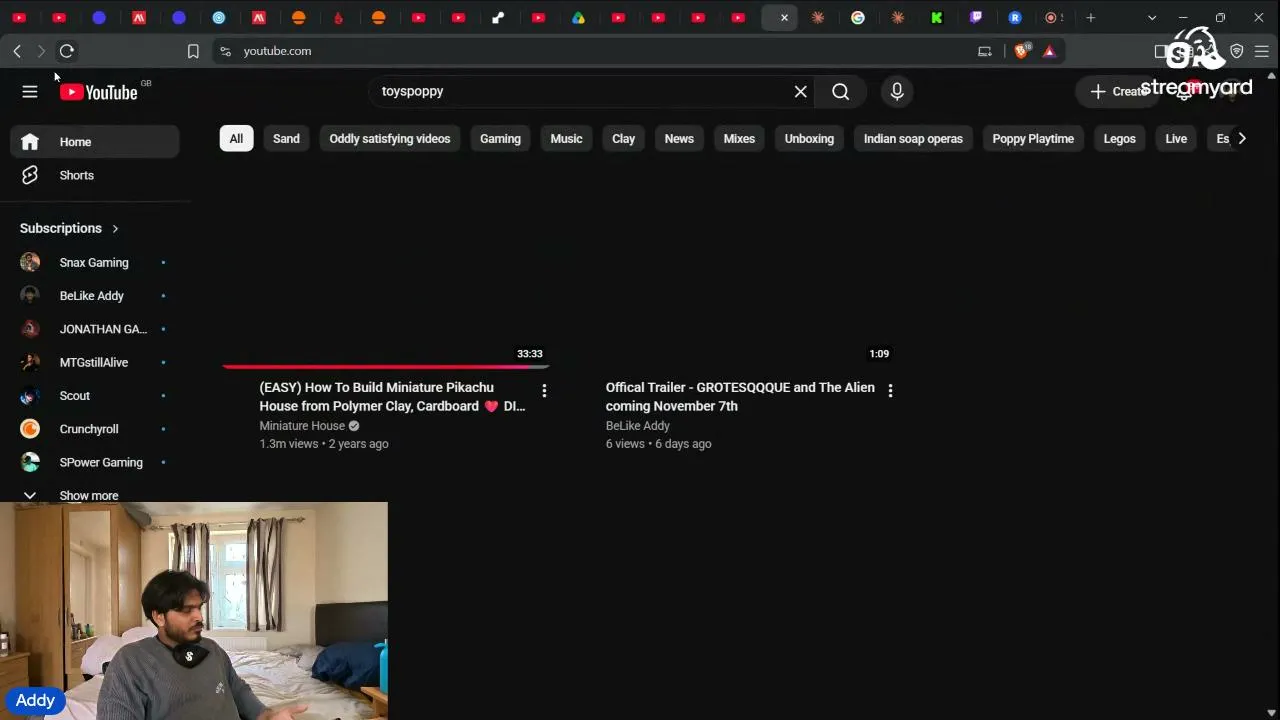Click the 33:33 duration badge
The width and height of the screenshot is (1280, 720).
[530, 354]
